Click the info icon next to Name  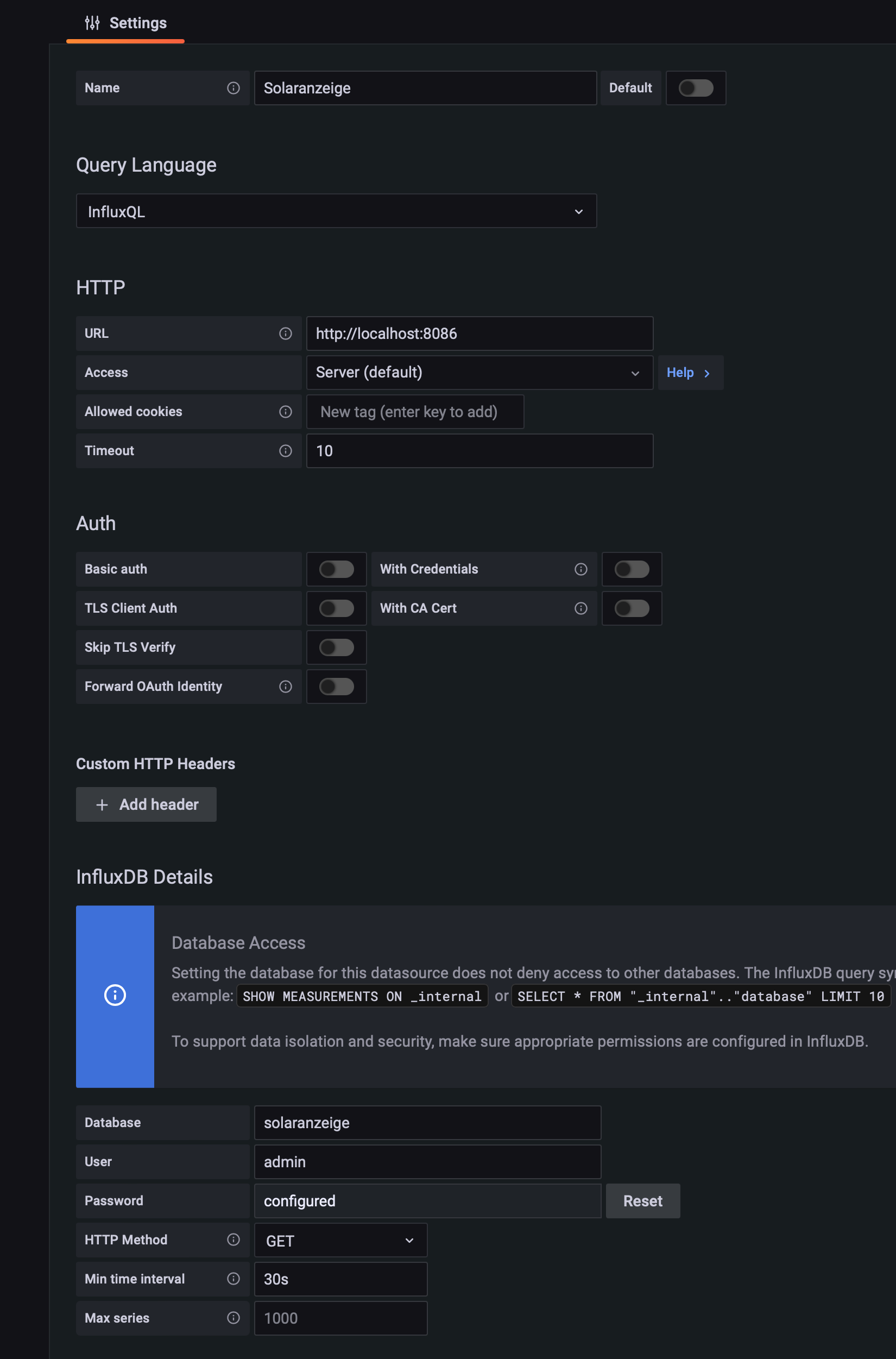233,88
